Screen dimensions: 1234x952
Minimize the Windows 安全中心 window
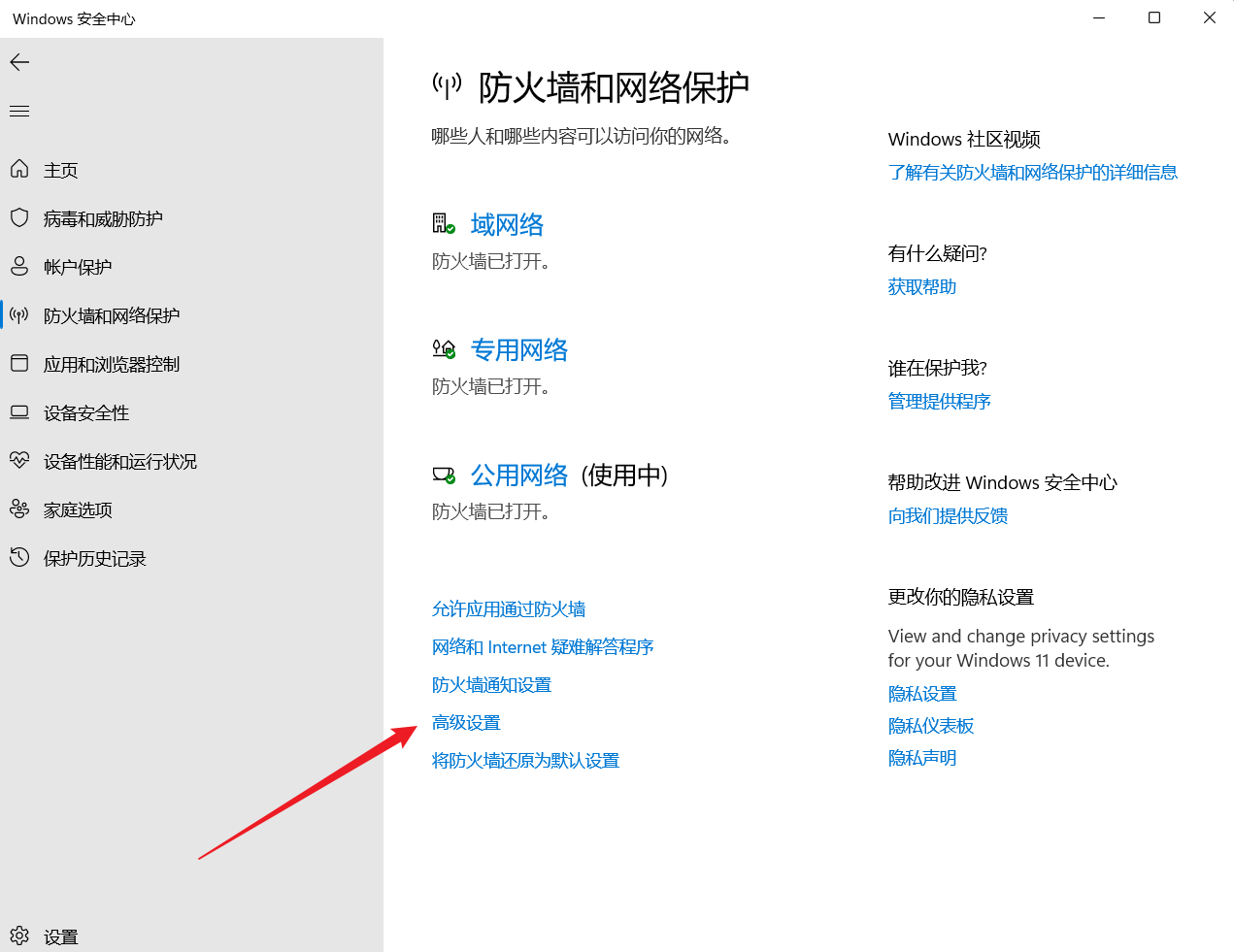click(1099, 17)
